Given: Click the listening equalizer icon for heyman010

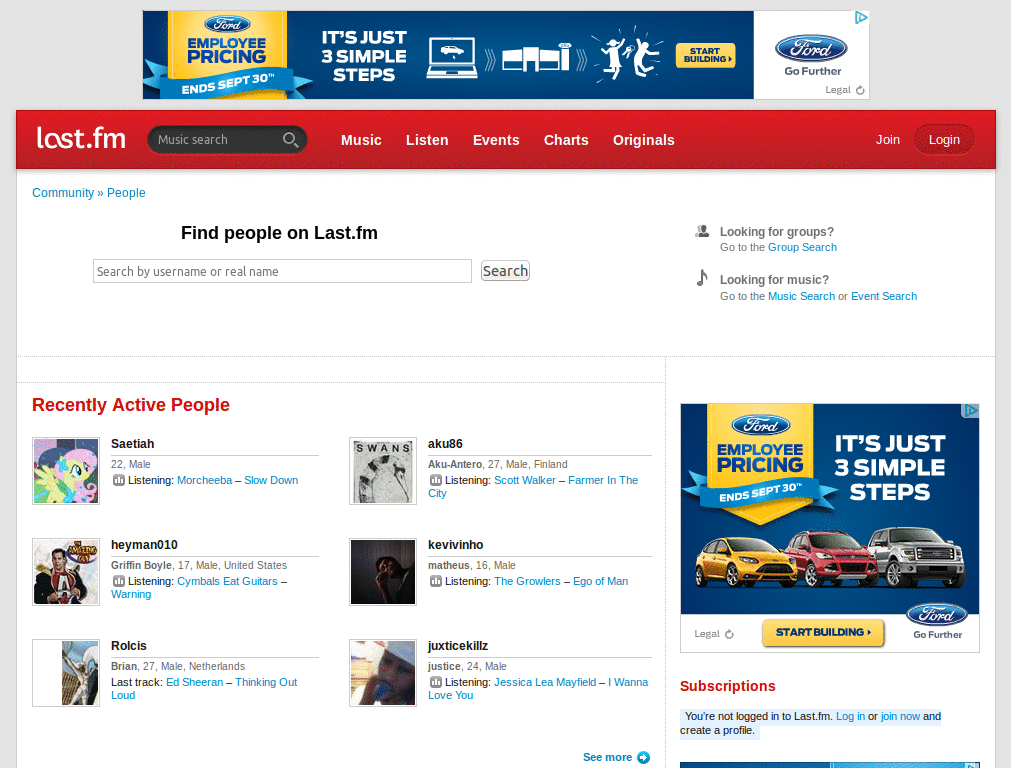Looking at the screenshot, I should [118, 581].
